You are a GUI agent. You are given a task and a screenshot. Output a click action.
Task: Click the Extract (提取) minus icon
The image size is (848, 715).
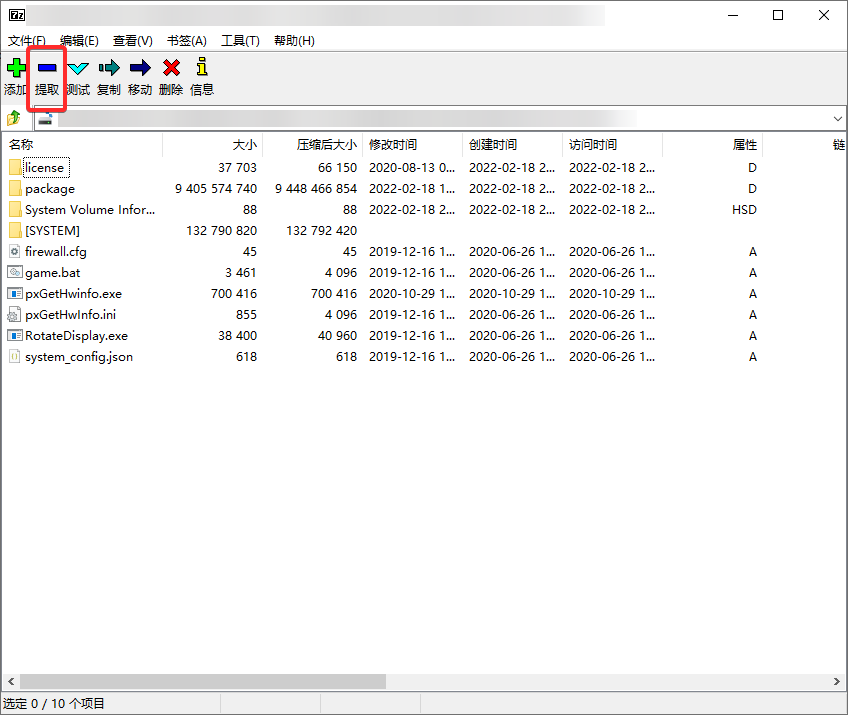pyautogui.click(x=47, y=68)
